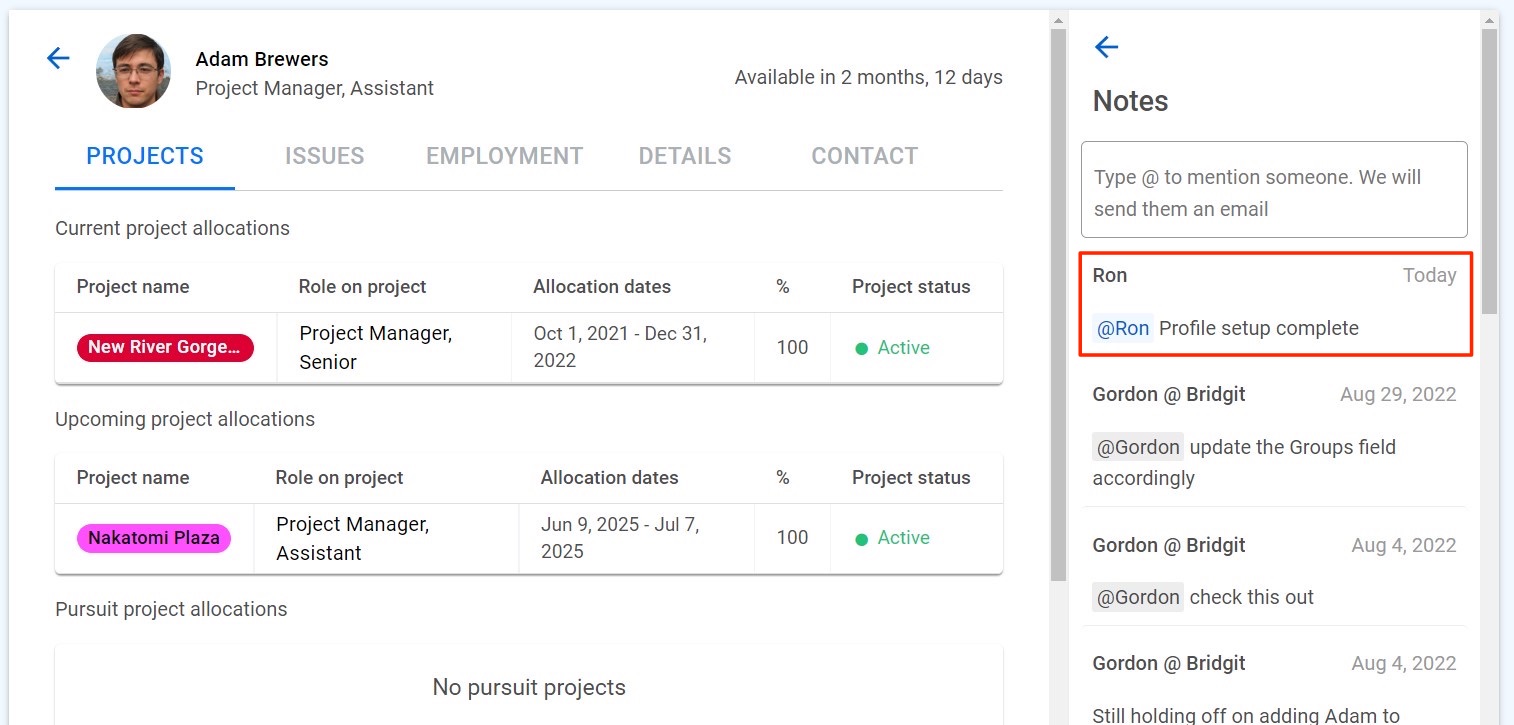
Task: Go back using the arrow beside Adam Brewers
Action: tap(58, 59)
